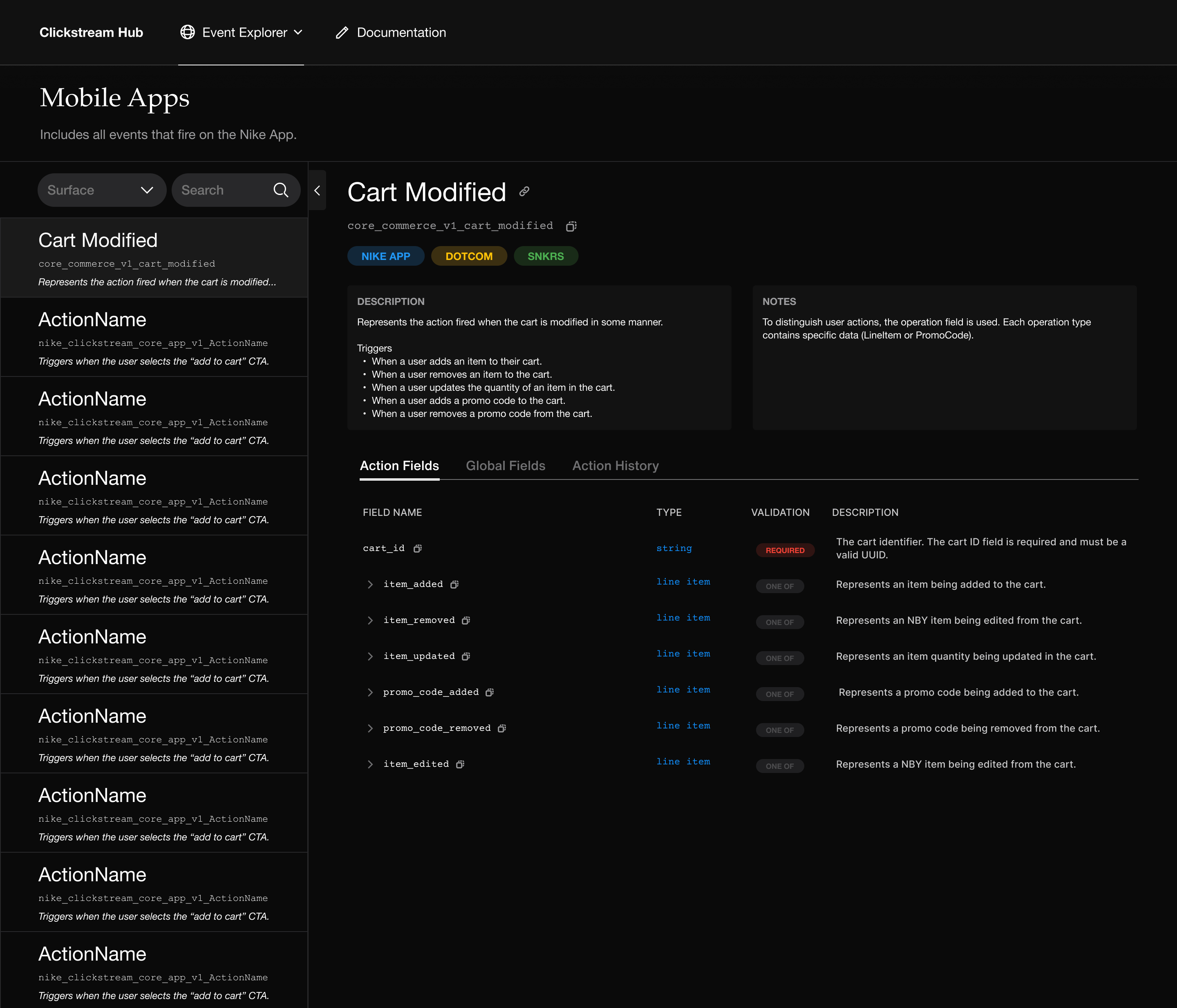
Task: Copy the item_added field name
Action: pyautogui.click(x=454, y=584)
